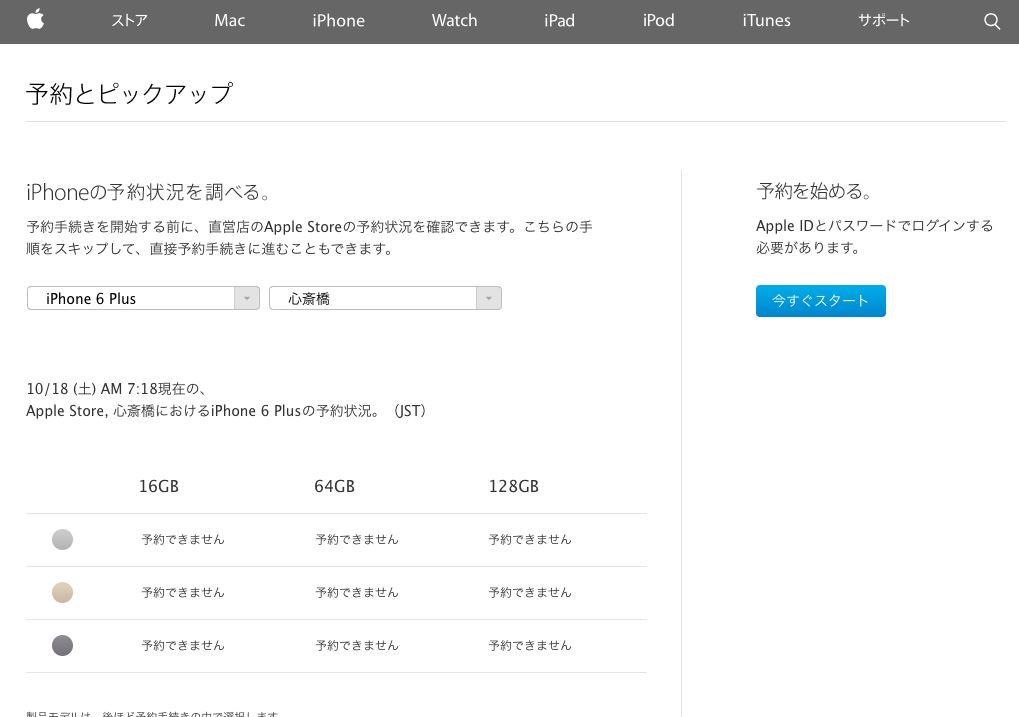1019x717 pixels.
Task: Click silver 16GB 予約できません cell
Action: (183, 540)
